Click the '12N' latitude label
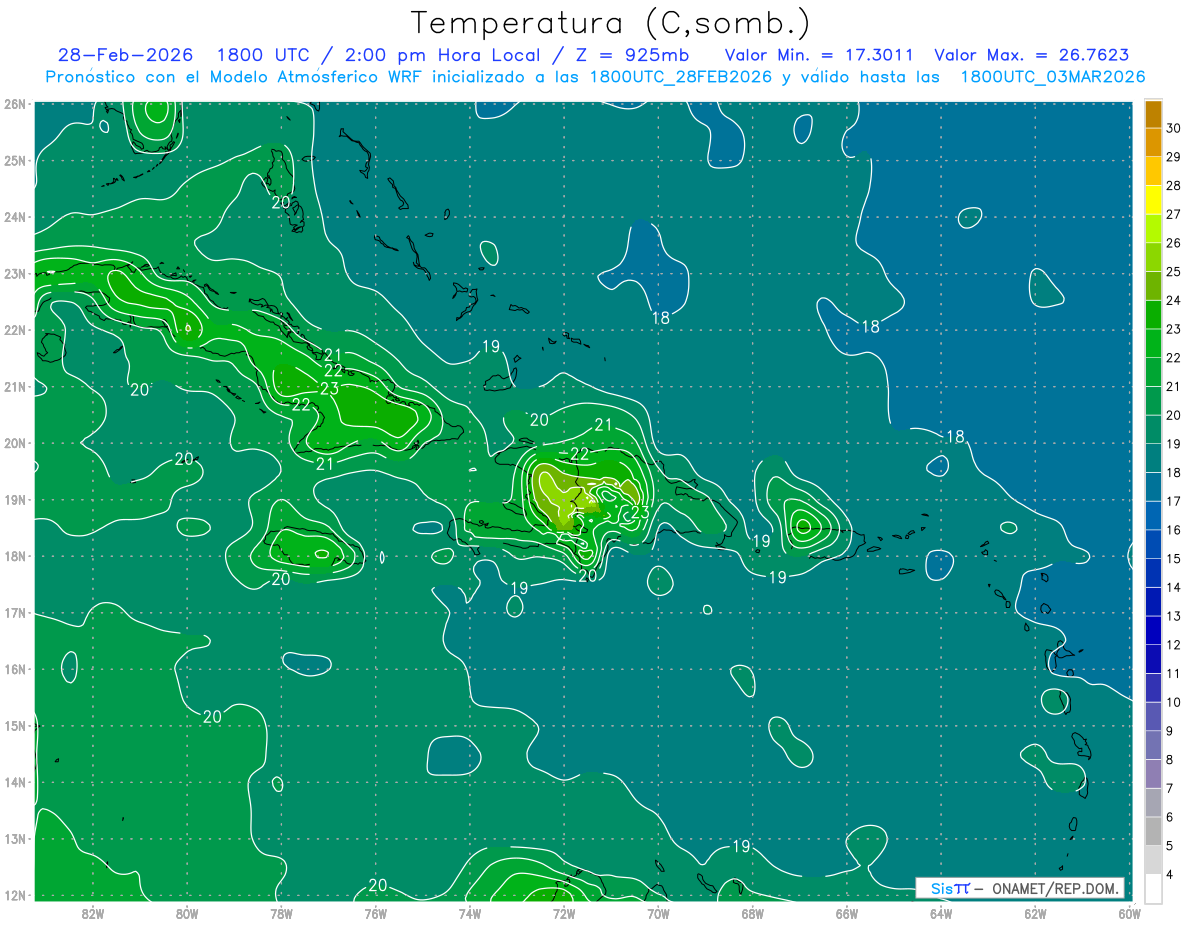Viewport: 1200px width, 927px height. [15, 895]
